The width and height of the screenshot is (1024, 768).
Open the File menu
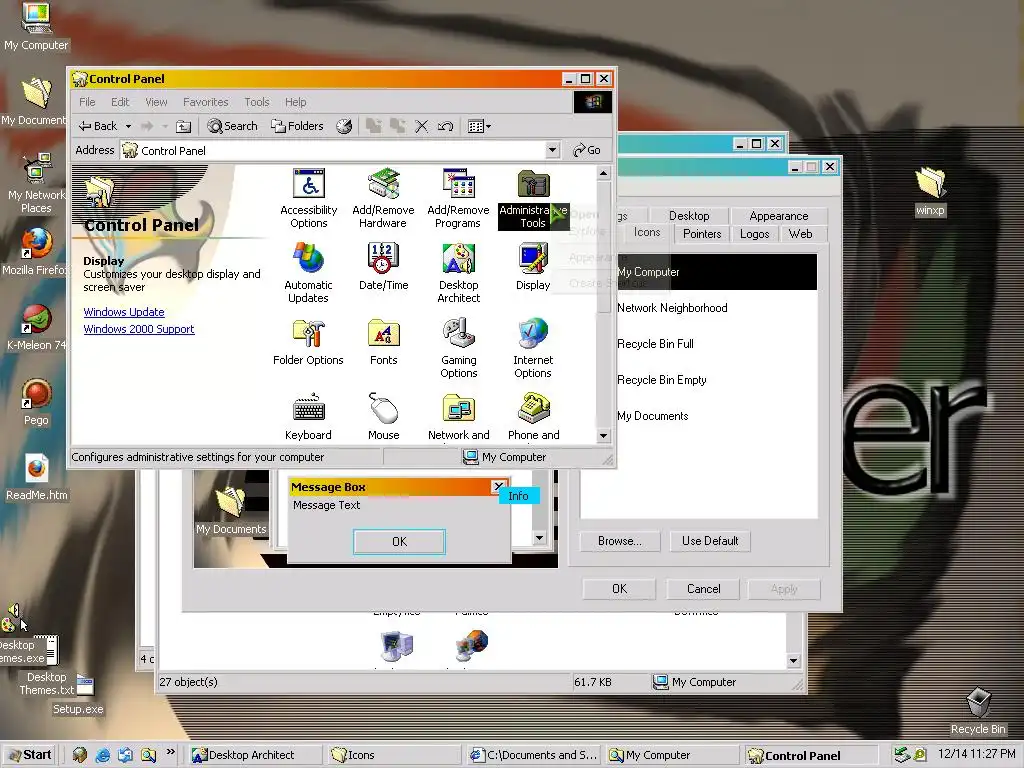[87, 102]
